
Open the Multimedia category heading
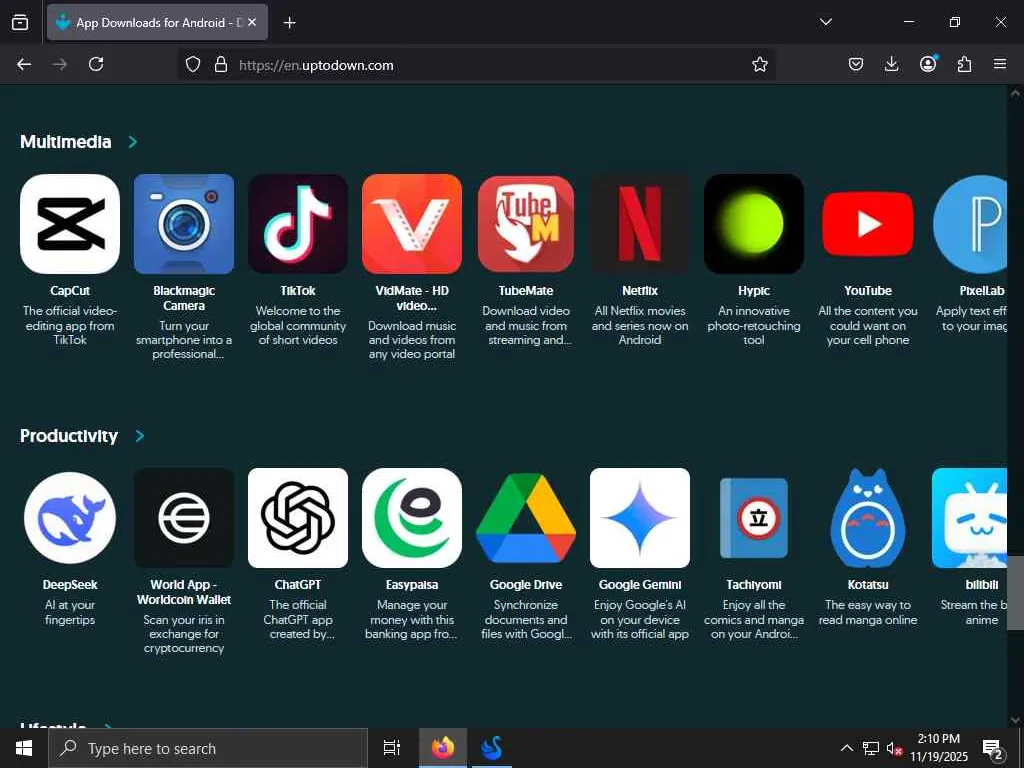[x=65, y=142]
